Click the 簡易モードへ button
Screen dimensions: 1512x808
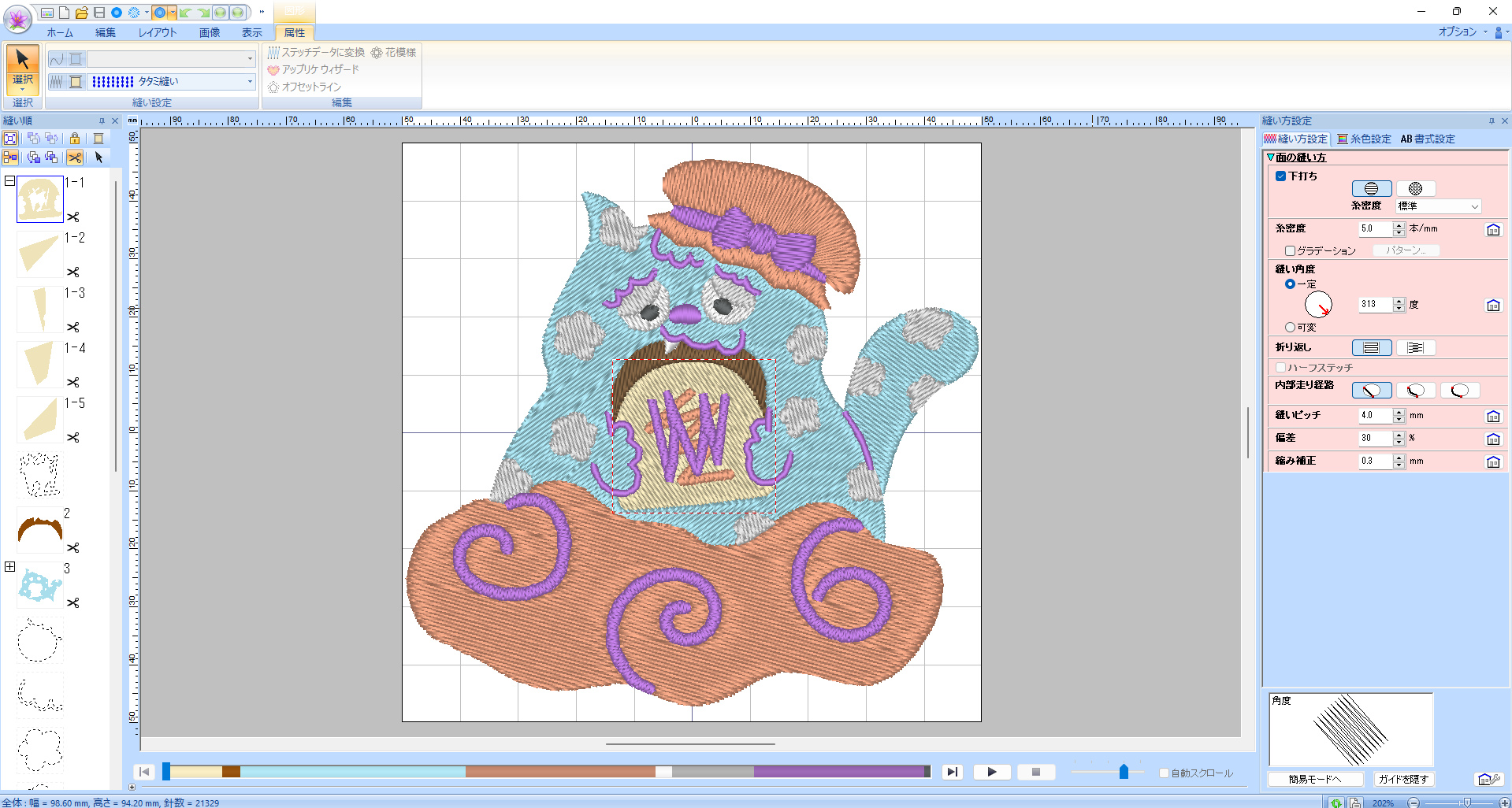[1315, 779]
